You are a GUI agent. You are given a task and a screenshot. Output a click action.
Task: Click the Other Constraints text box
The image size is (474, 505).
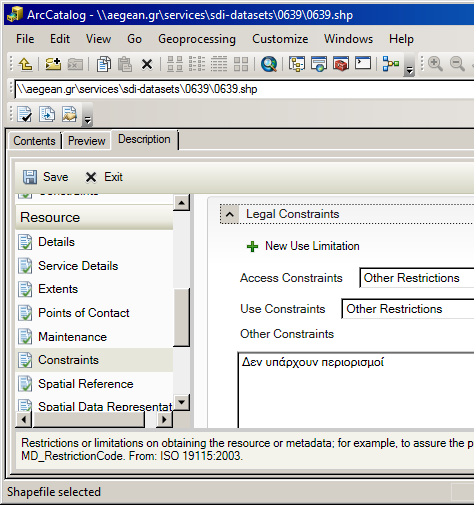(356, 390)
